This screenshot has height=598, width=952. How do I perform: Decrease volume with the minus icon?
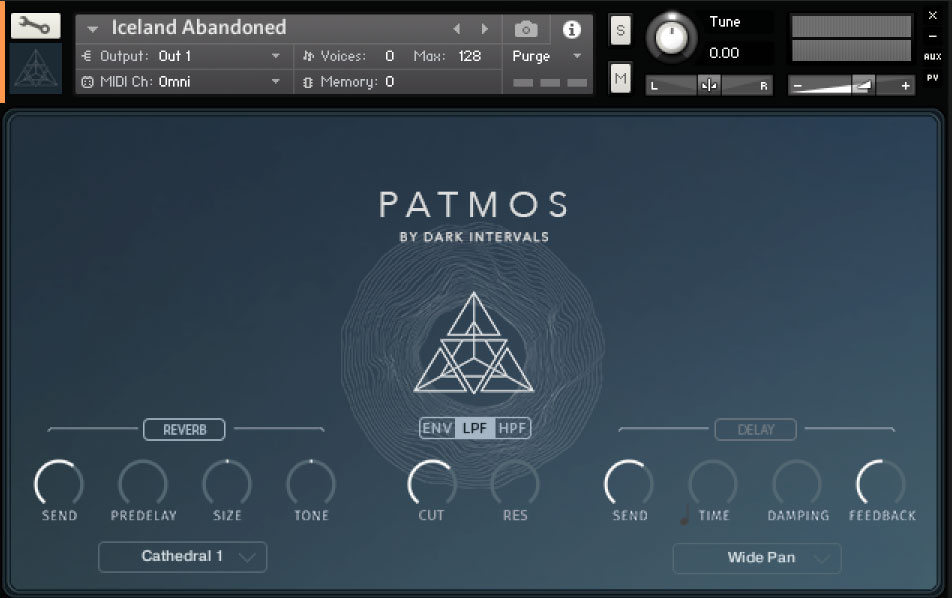[797, 86]
